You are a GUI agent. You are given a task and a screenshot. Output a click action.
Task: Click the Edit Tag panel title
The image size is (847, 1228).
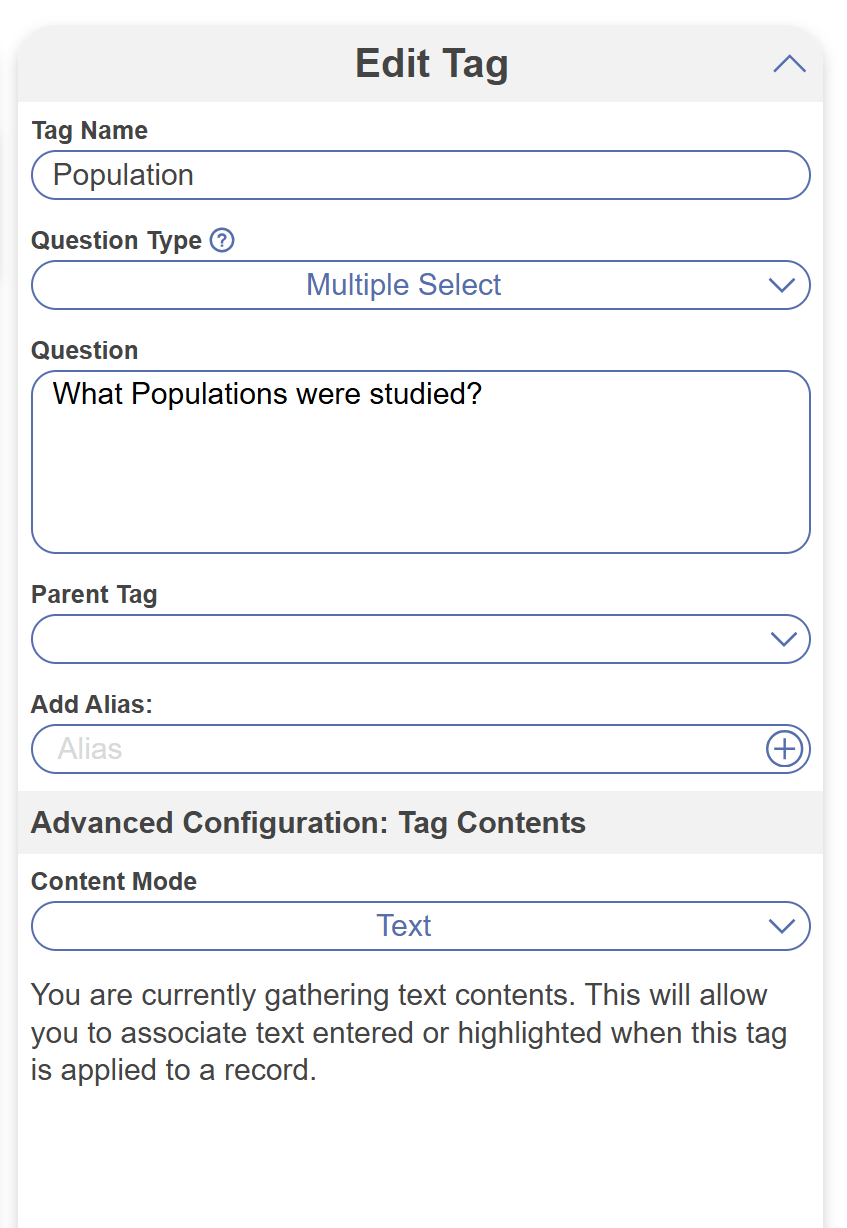click(x=431, y=65)
